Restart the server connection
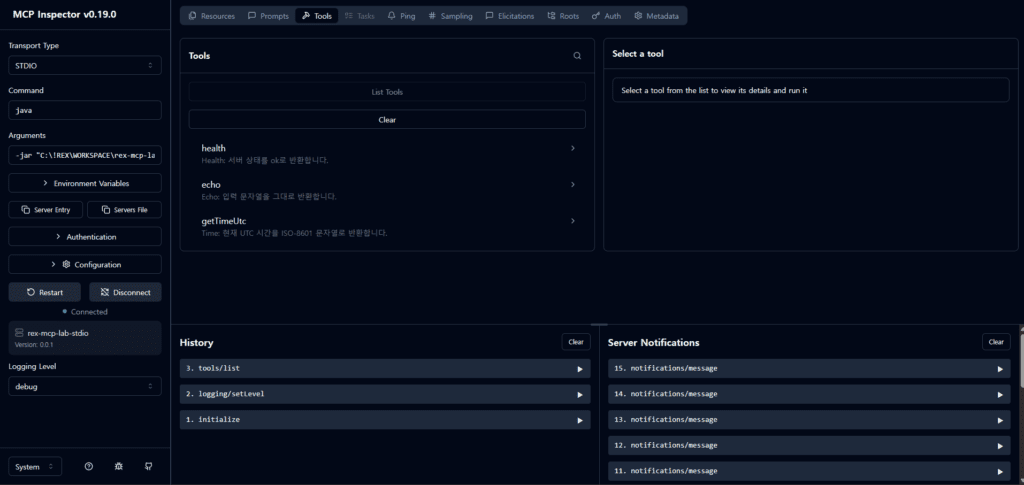 coord(45,292)
